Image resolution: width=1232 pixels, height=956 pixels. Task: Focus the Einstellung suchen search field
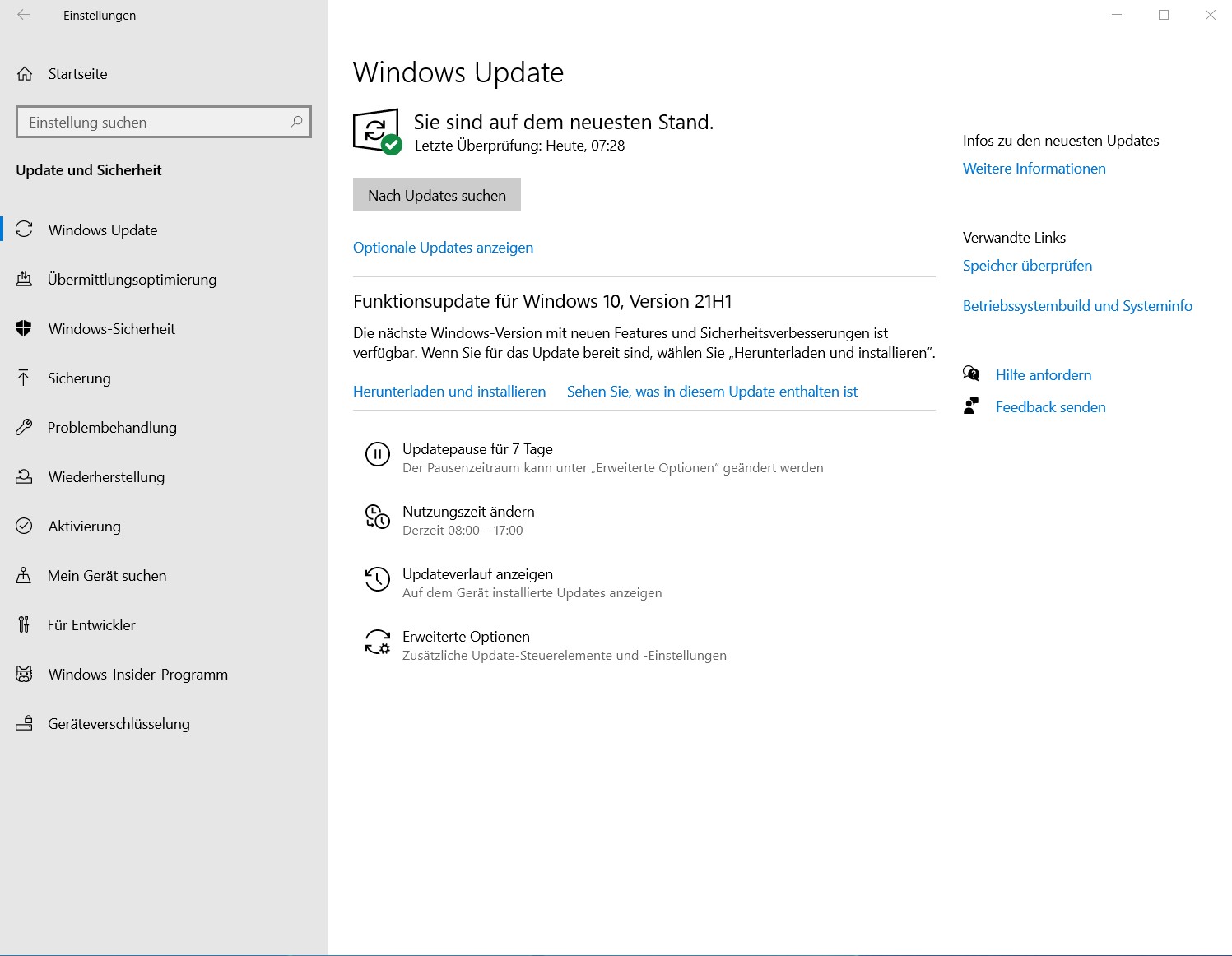[x=164, y=122]
